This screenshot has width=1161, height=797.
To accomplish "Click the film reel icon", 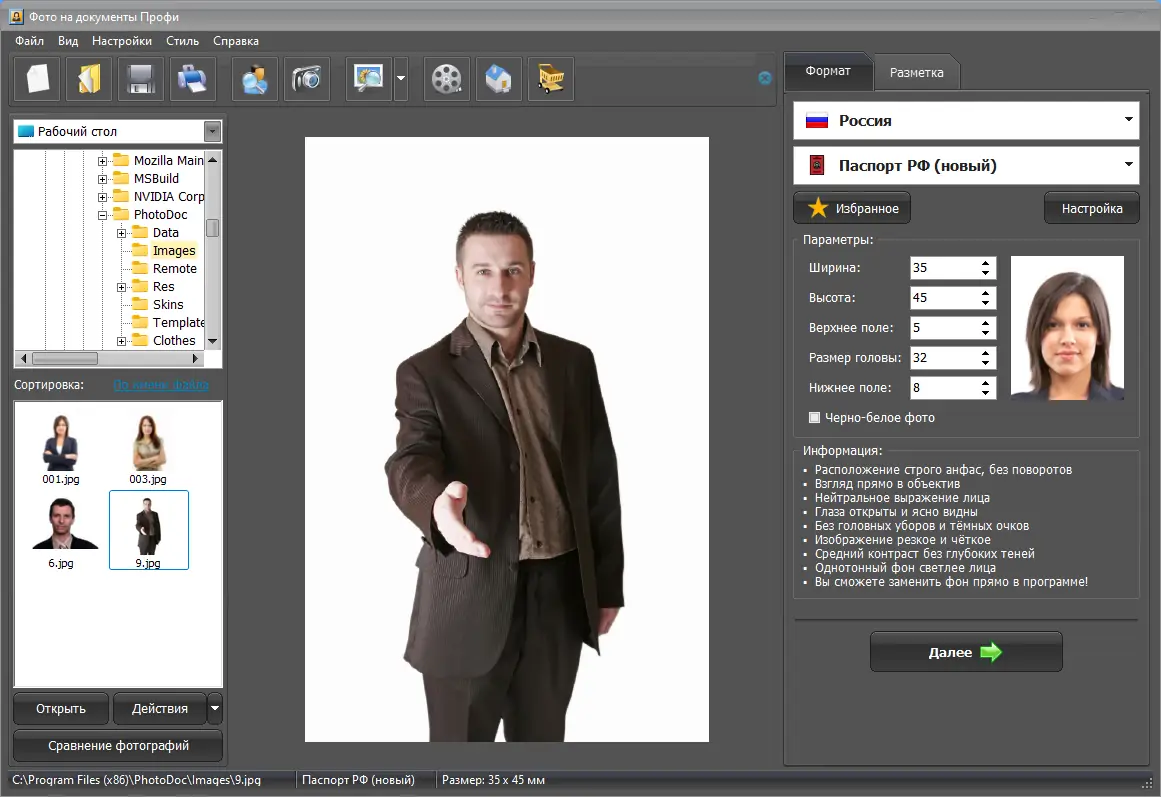I will point(447,79).
